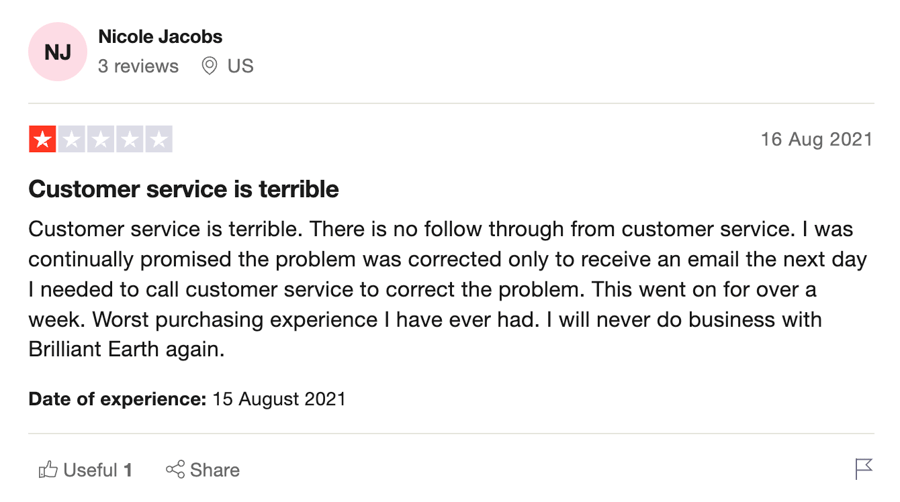
Task: Open the 16 Aug 2021 review date
Action: (x=816, y=139)
